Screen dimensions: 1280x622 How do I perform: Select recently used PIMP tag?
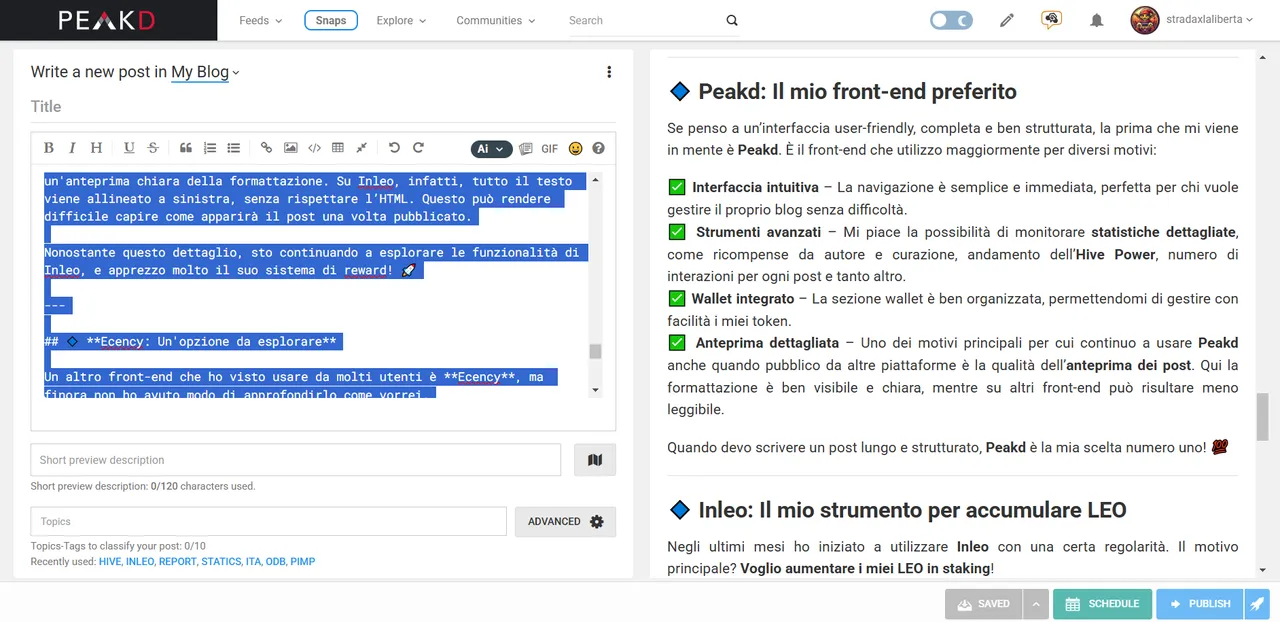click(303, 562)
